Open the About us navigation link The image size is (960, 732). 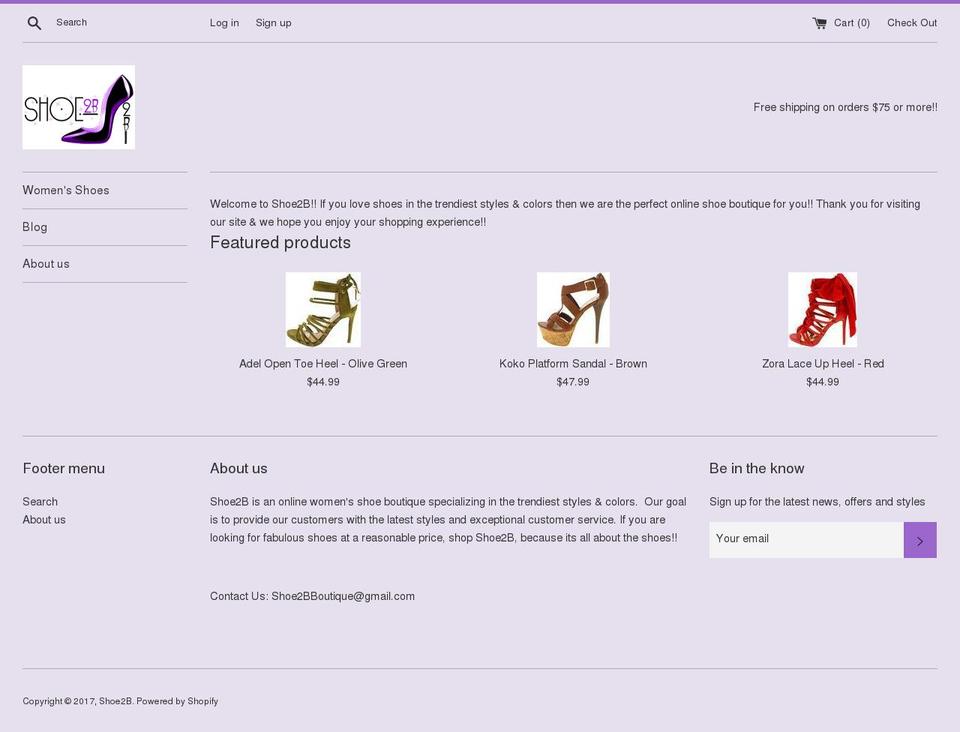pyautogui.click(x=46, y=263)
